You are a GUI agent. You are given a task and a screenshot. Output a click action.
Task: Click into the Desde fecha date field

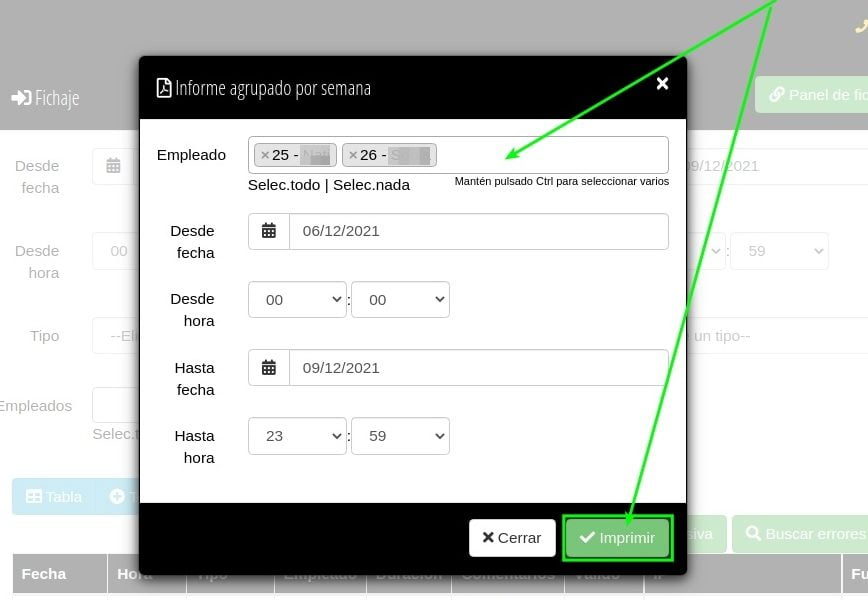click(478, 231)
